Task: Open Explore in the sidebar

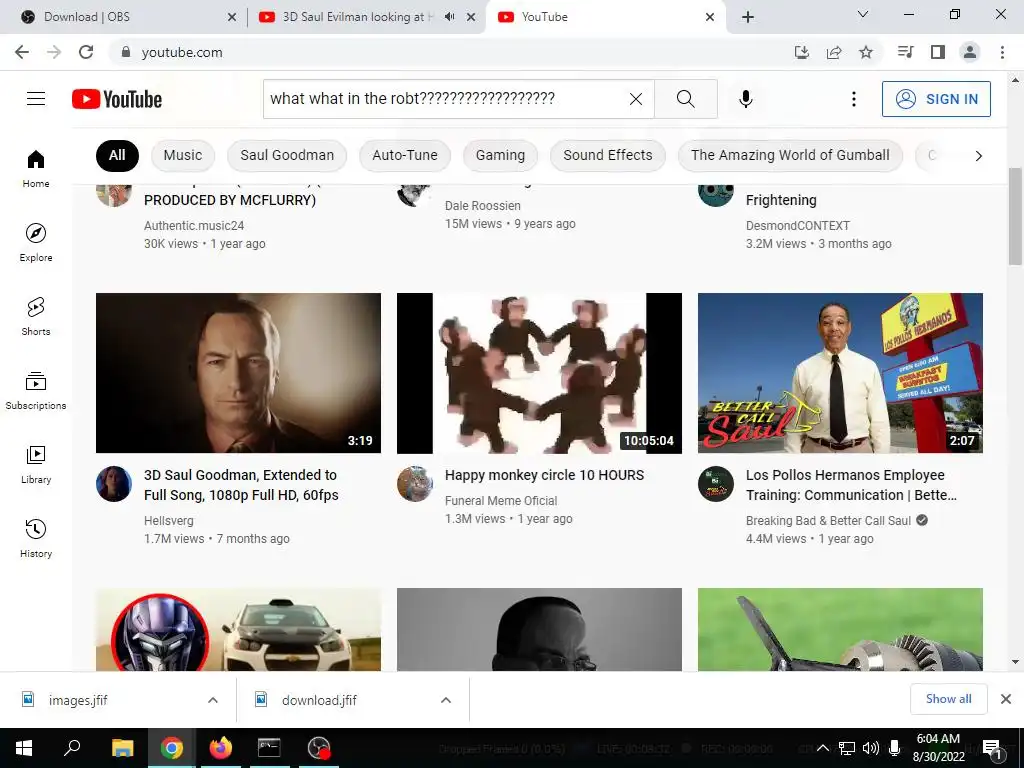Action: [x=36, y=242]
